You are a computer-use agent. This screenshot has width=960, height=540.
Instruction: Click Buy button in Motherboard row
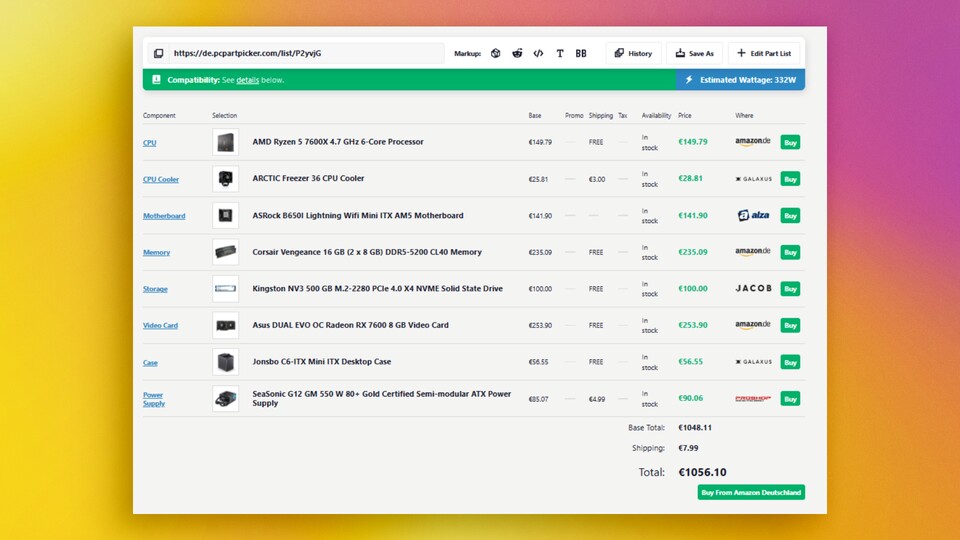(790, 216)
